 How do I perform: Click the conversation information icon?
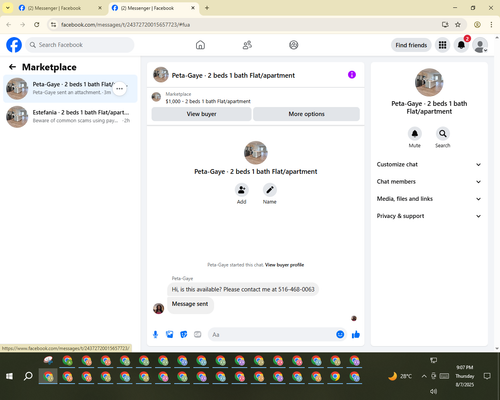(352, 75)
